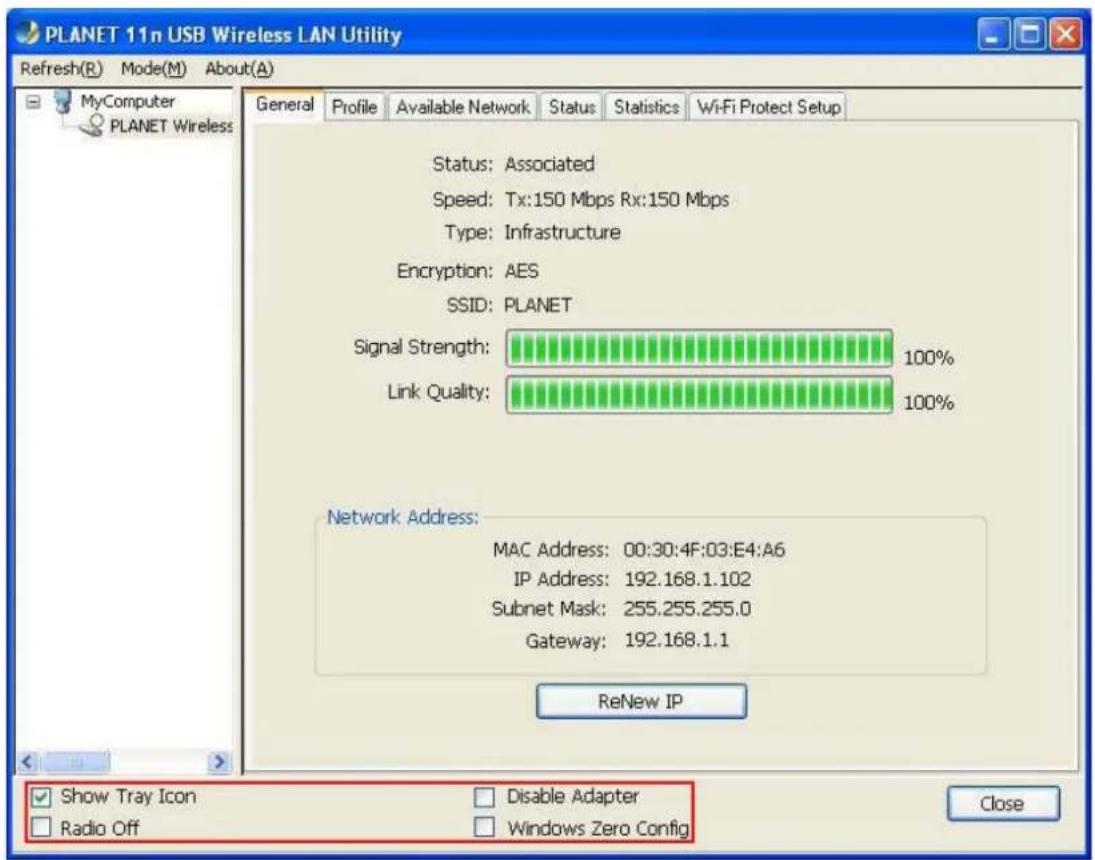
Task: Click the speed value Tx:150 Mbps Rx:150 Mbps
Action: [617, 200]
